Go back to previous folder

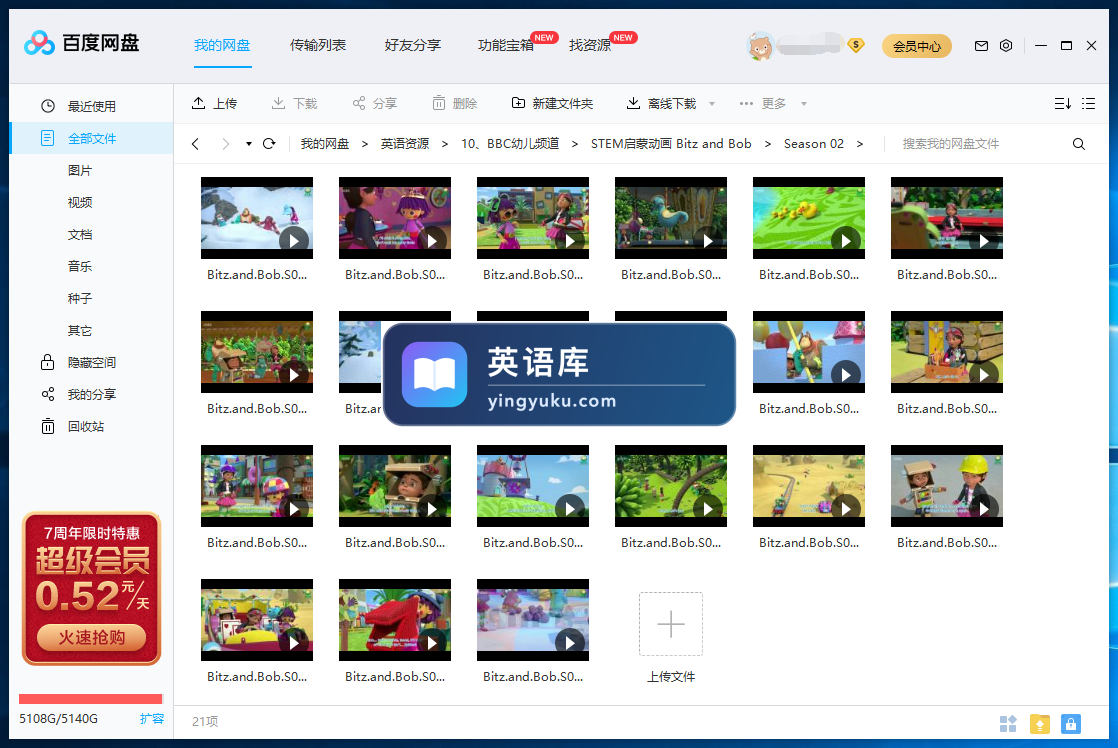point(195,144)
